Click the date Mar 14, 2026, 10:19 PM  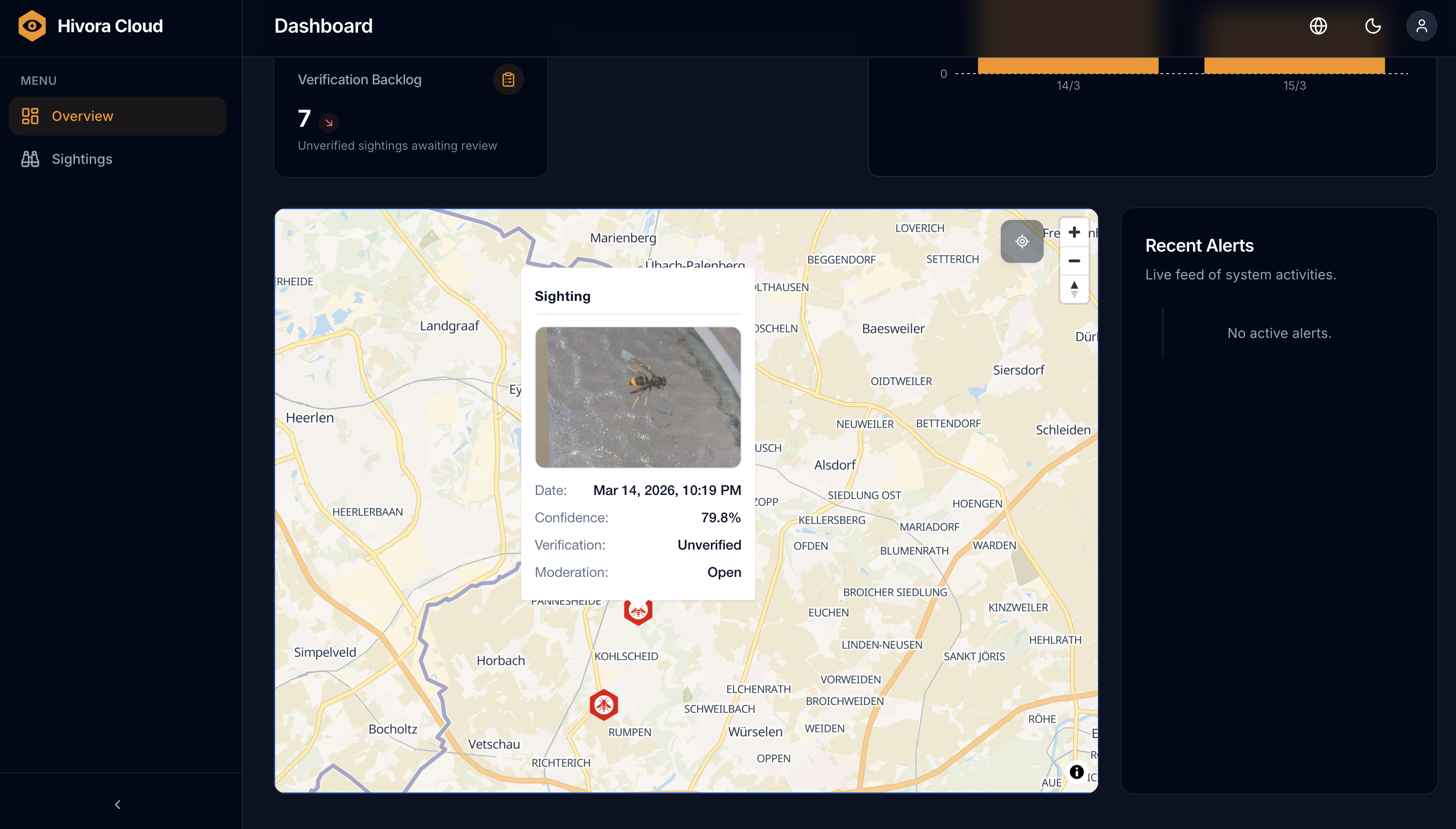point(667,490)
